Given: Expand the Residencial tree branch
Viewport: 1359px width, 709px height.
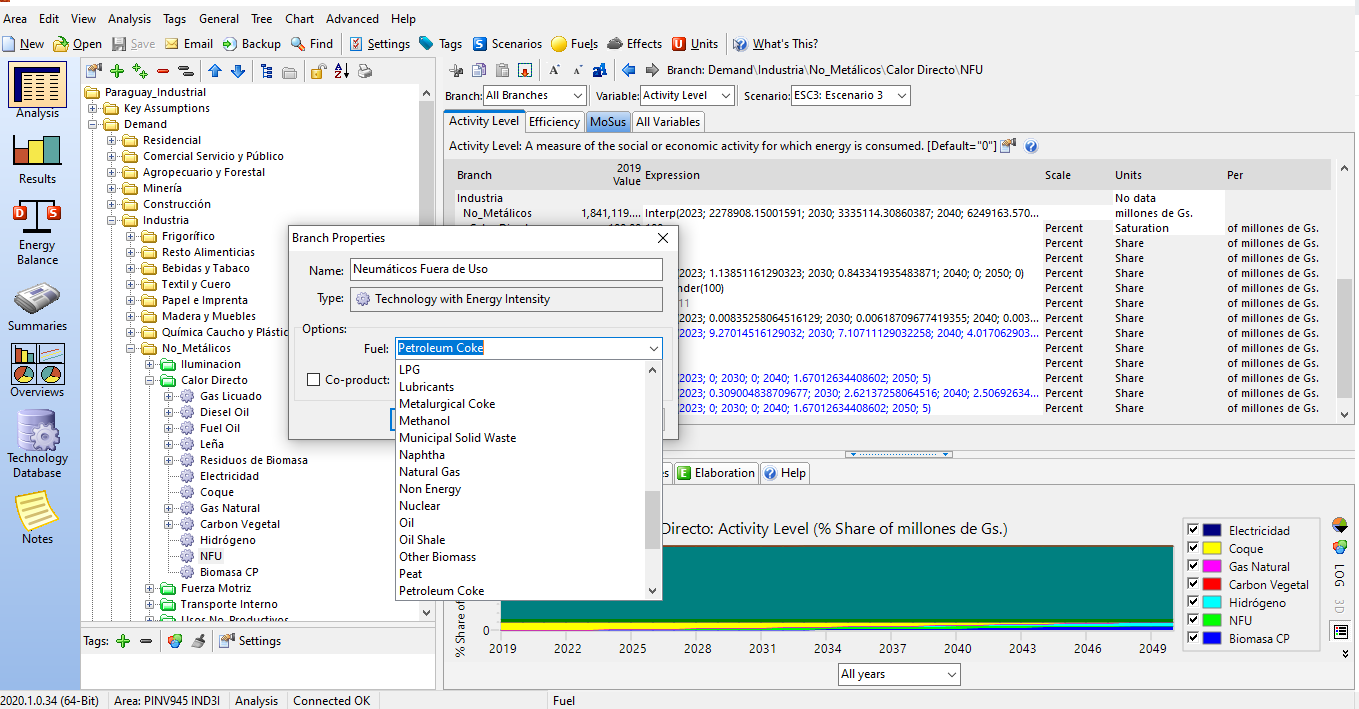Looking at the screenshot, I should point(112,140).
